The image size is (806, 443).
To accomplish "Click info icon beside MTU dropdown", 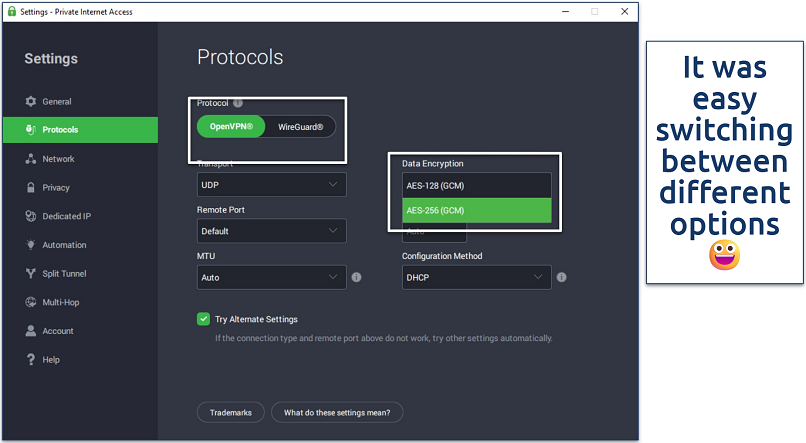I will click(356, 278).
